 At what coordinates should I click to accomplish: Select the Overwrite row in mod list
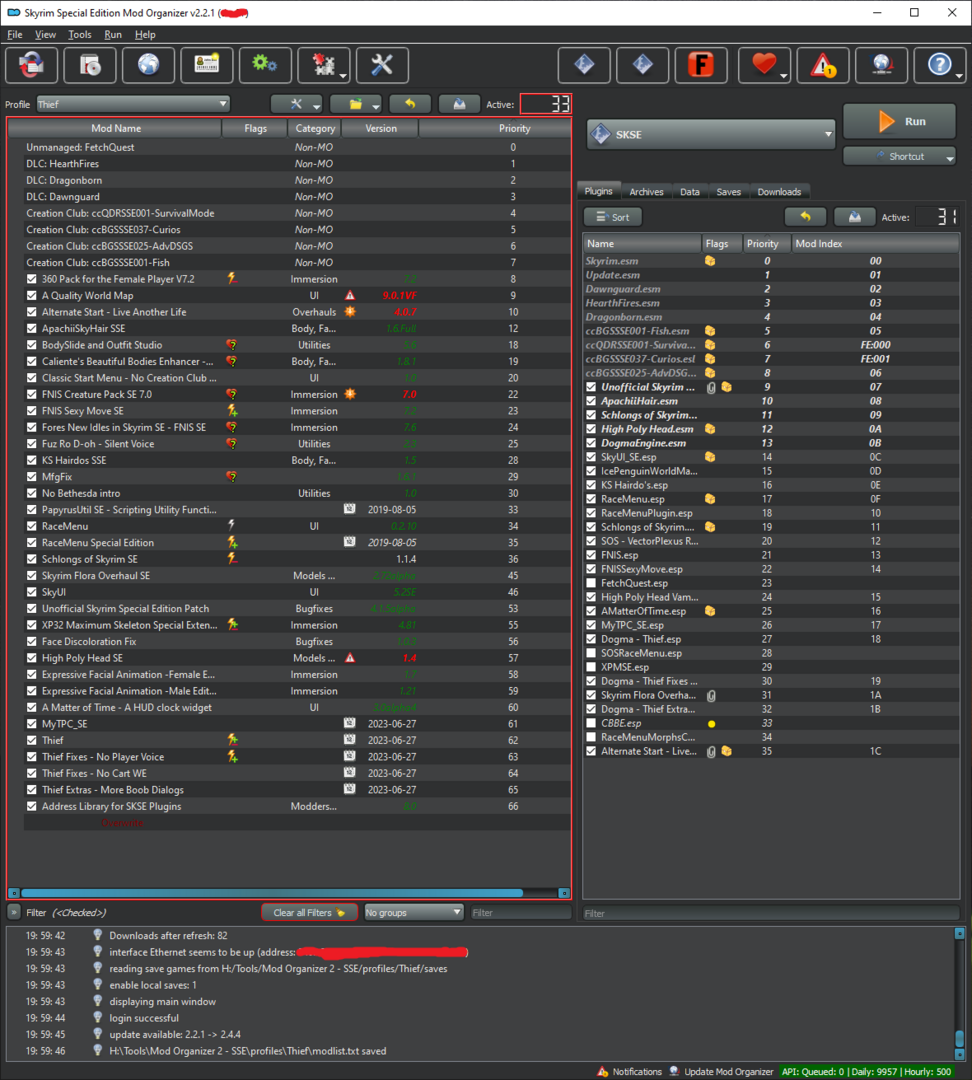[x=296, y=822]
